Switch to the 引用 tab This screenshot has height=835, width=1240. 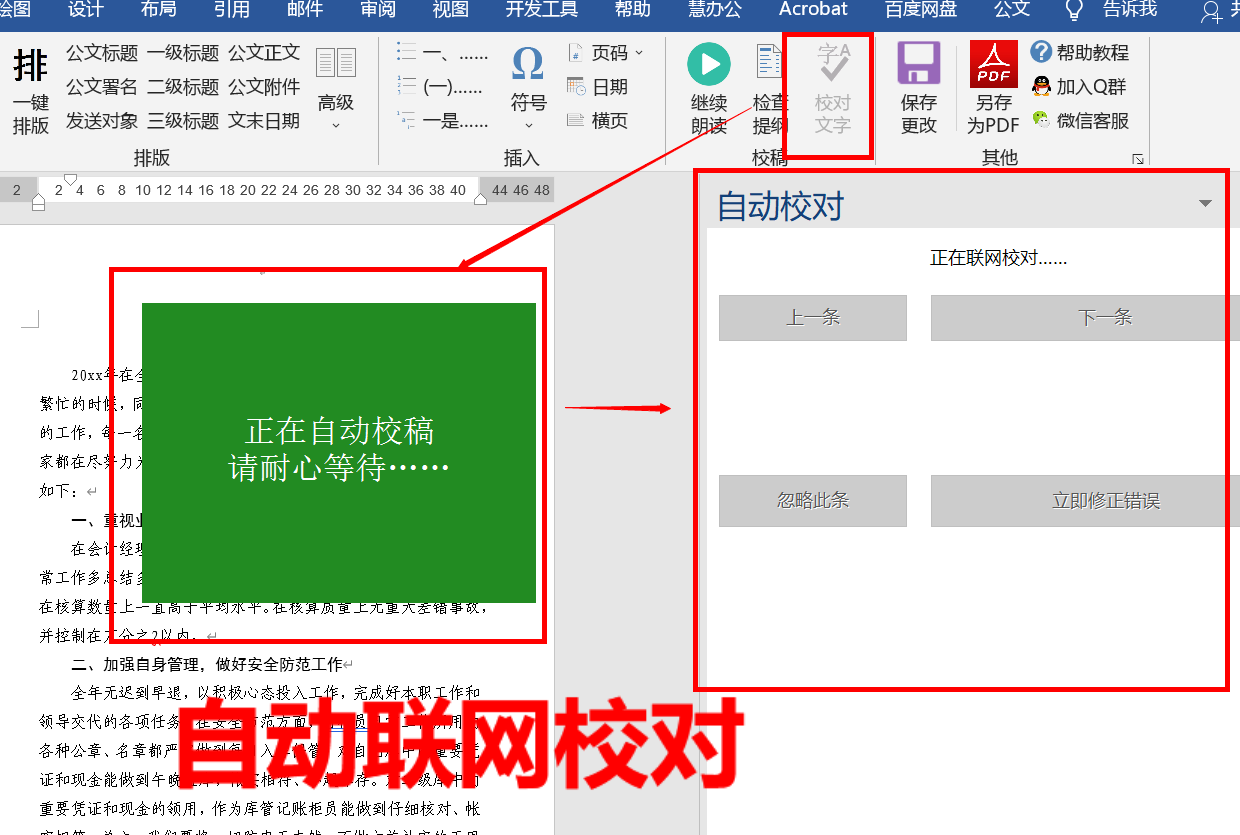[x=231, y=10]
